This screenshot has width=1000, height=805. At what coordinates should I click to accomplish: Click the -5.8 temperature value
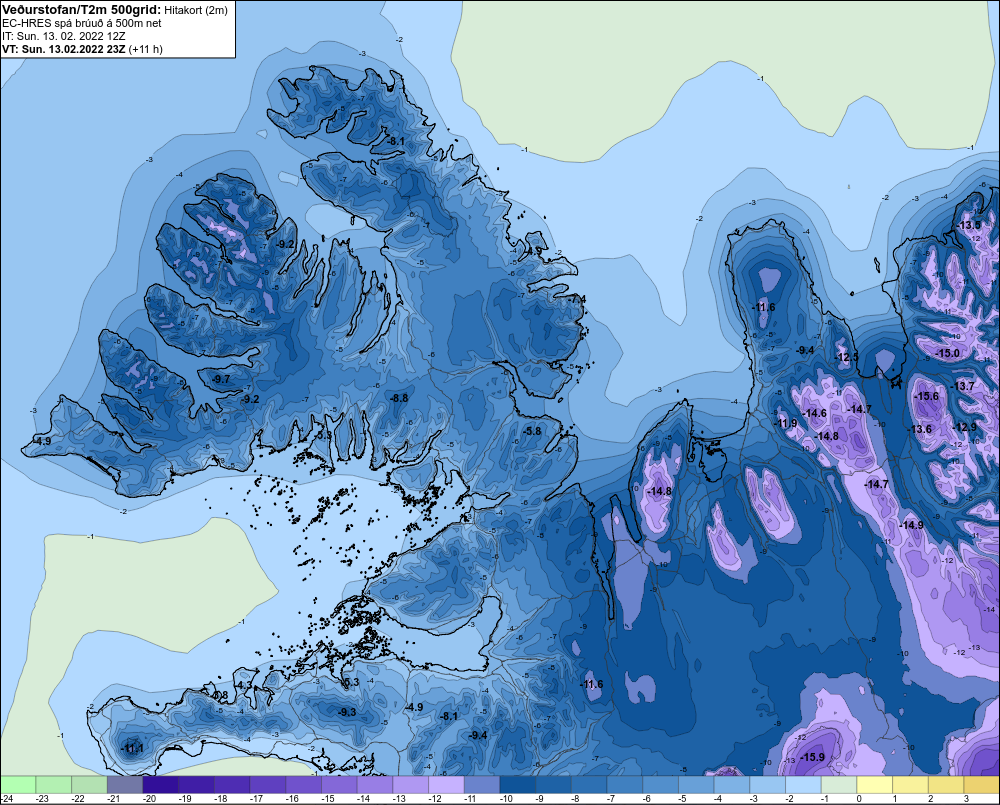coord(531,431)
